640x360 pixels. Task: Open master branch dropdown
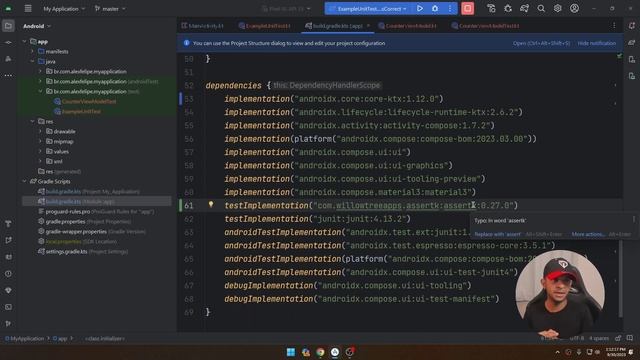pyautogui.click(x=110, y=9)
